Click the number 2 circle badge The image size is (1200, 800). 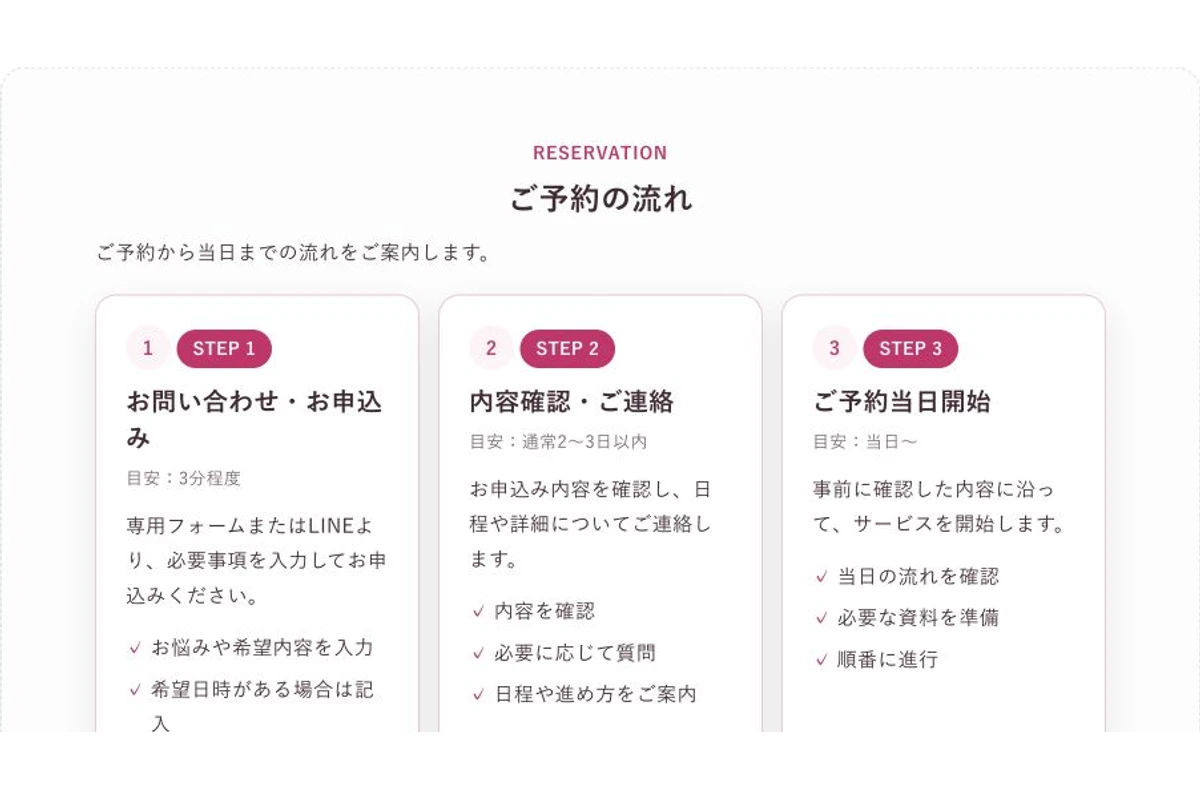[491, 348]
